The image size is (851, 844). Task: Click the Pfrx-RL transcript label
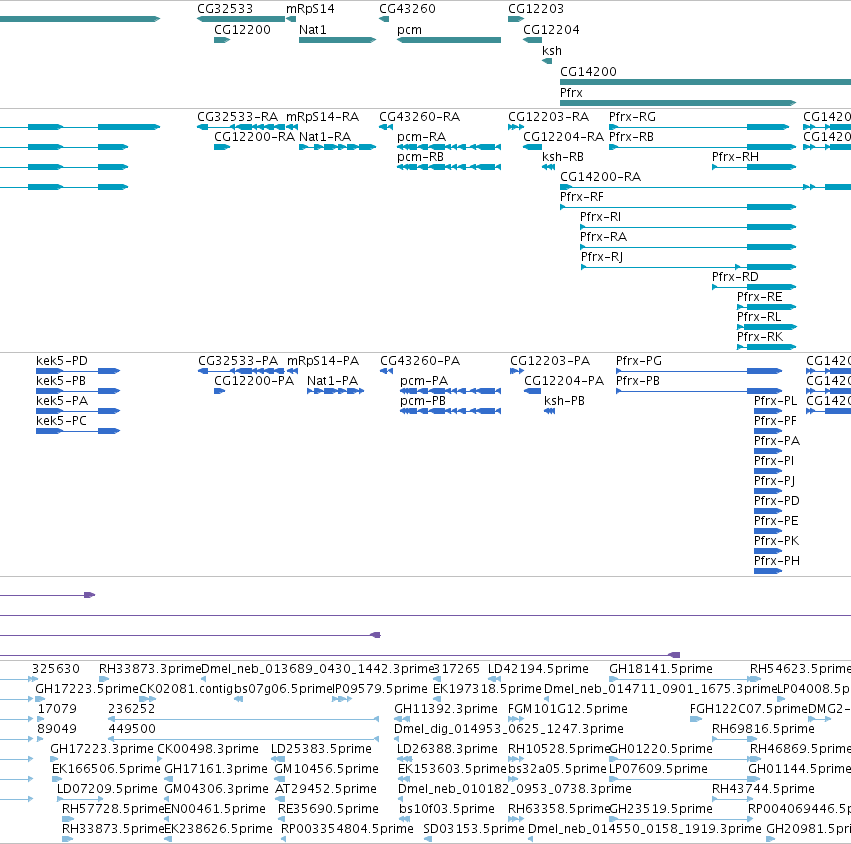pos(759,317)
